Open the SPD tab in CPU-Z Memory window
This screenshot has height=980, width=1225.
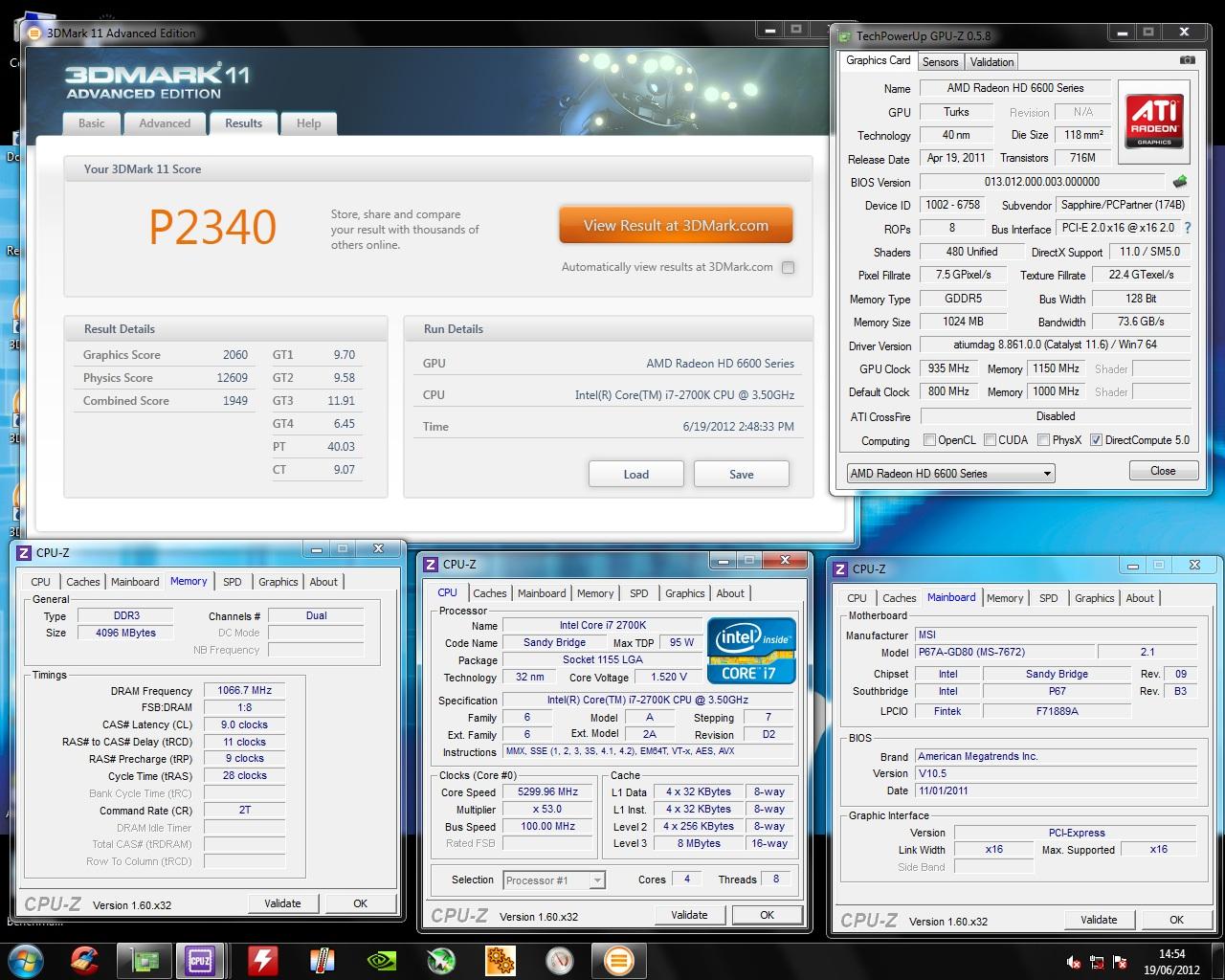coord(232,582)
